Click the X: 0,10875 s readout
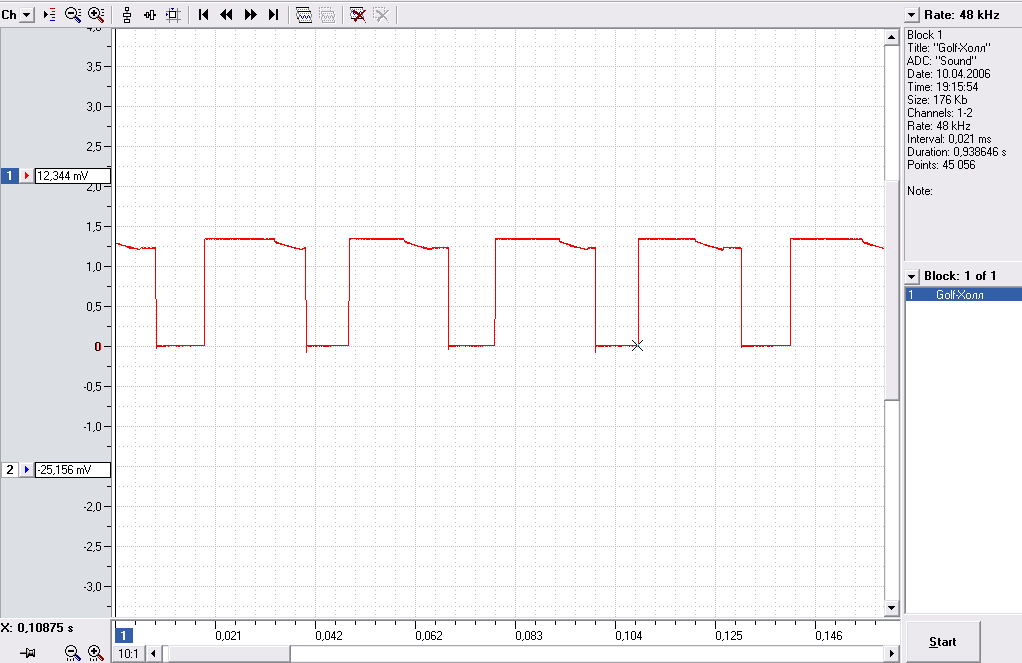The width and height of the screenshot is (1022, 663). point(37,628)
